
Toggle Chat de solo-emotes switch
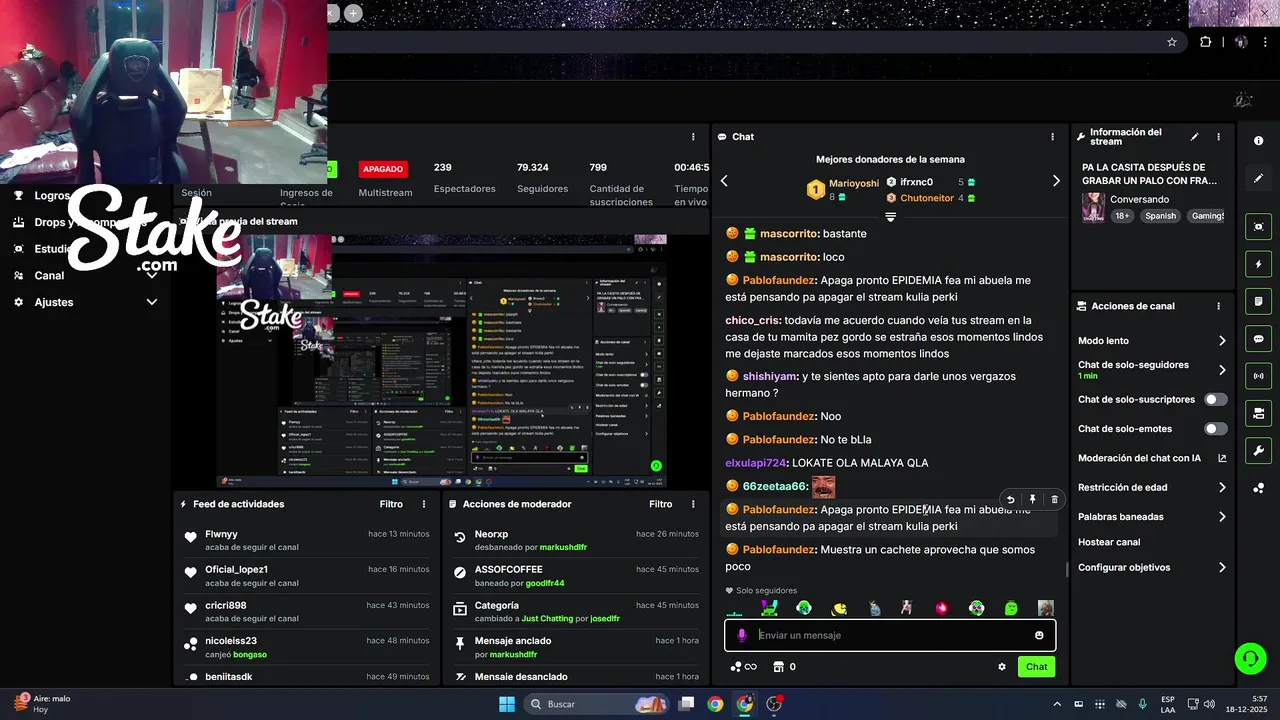[x=1215, y=429]
